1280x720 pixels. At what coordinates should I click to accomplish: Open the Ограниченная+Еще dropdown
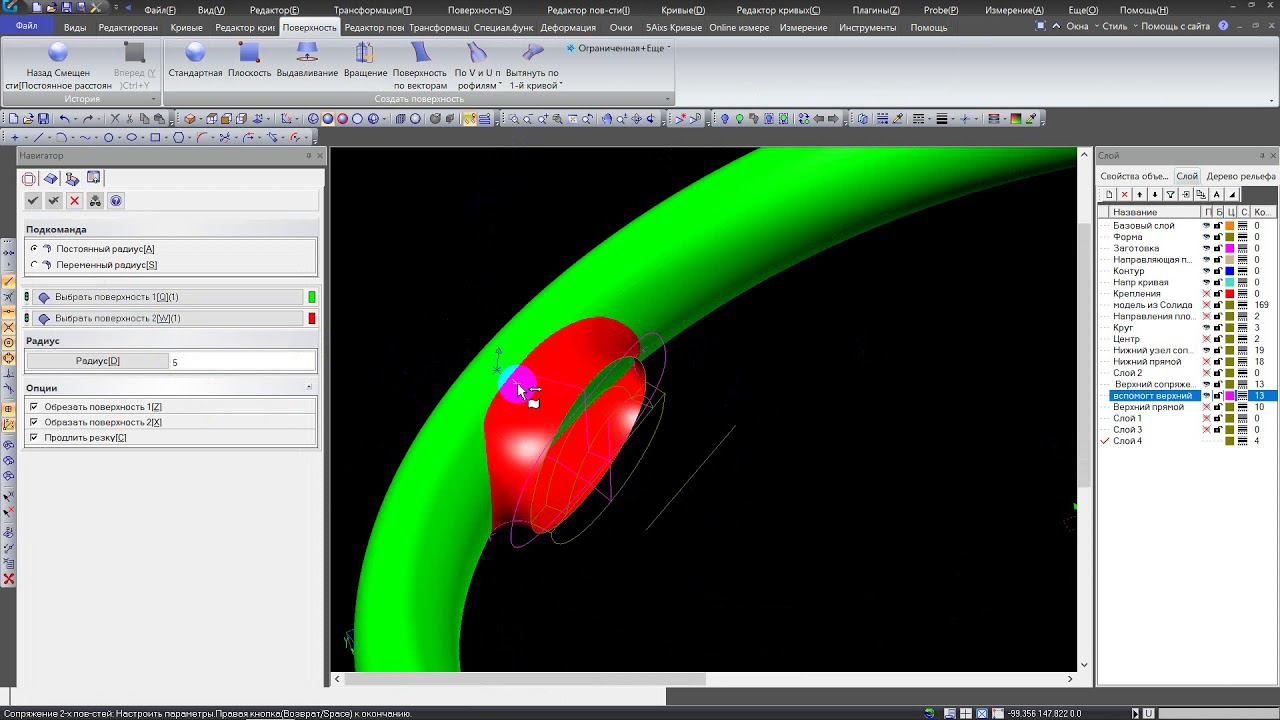pyautogui.click(x=618, y=48)
